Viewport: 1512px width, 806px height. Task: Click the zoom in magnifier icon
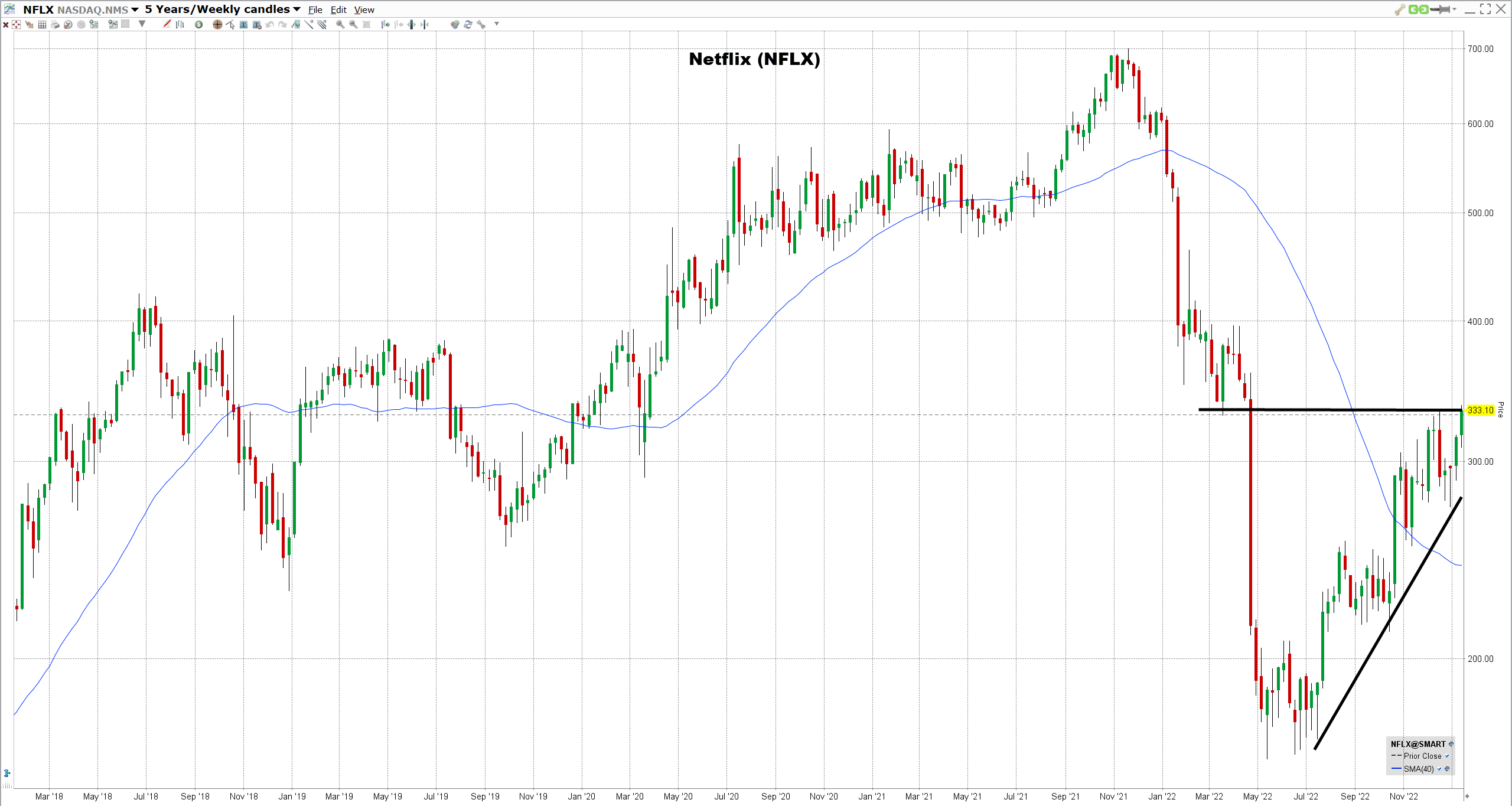coord(340,24)
